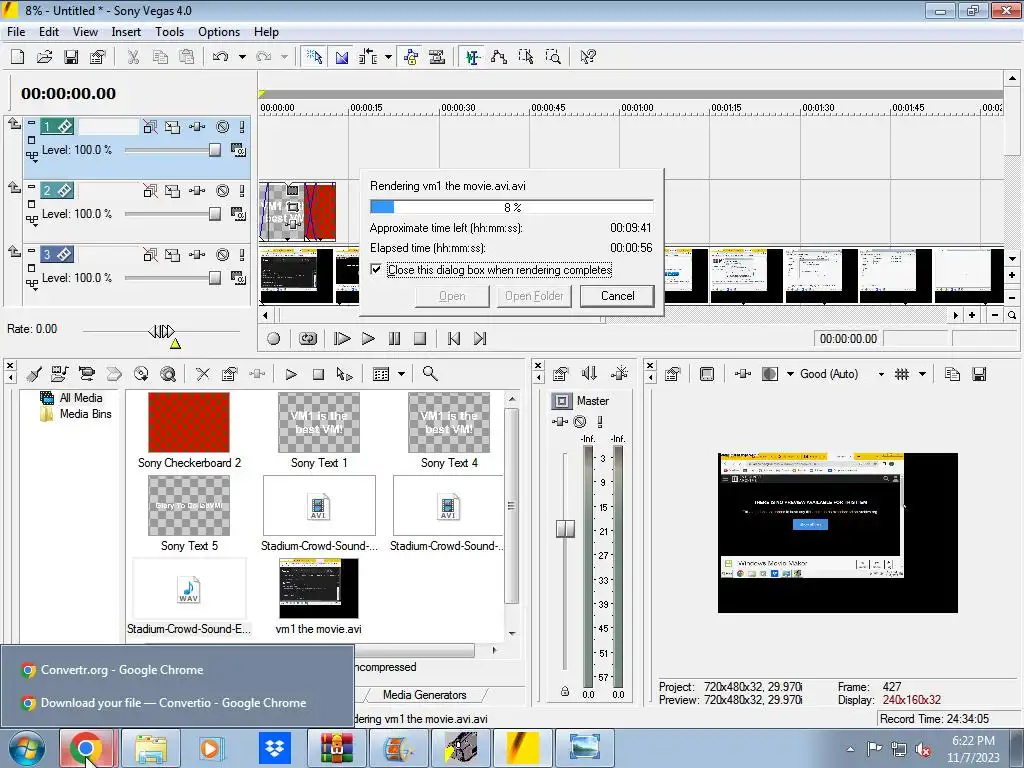Open split screen view dropdown arrow

click(x=790, y=374)
